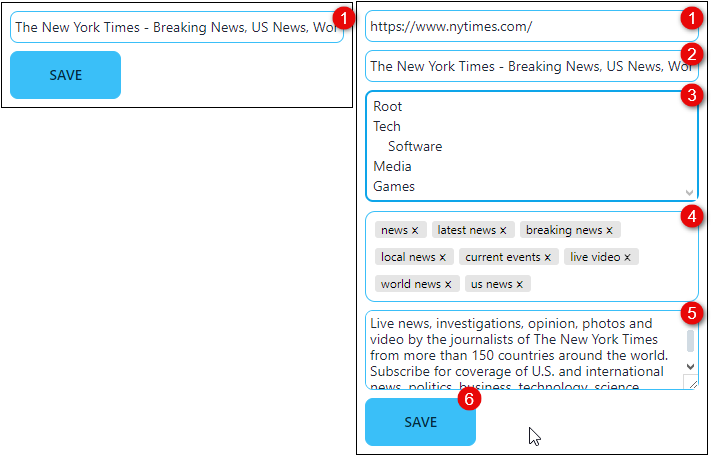The width and height of the screenshot is (712, 456).
Task: Focus the title field in right panel
Action: coord(532,66)
